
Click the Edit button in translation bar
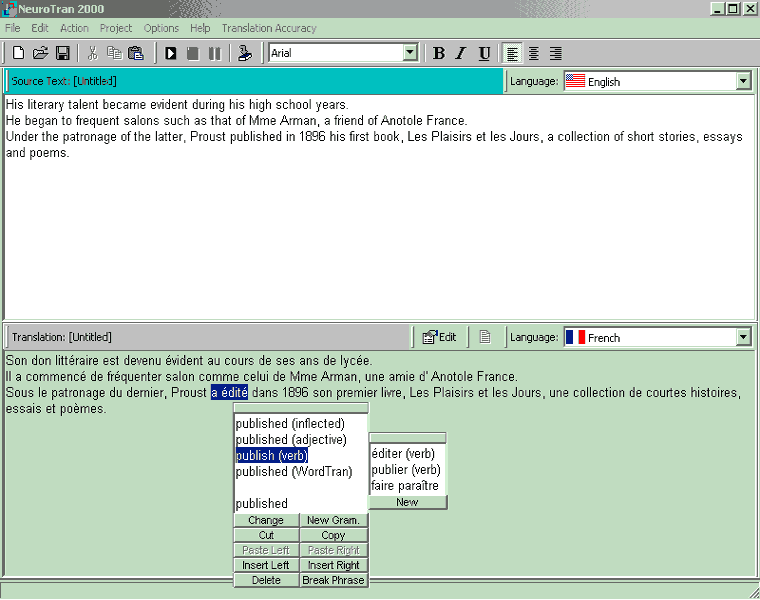[439, 337]
